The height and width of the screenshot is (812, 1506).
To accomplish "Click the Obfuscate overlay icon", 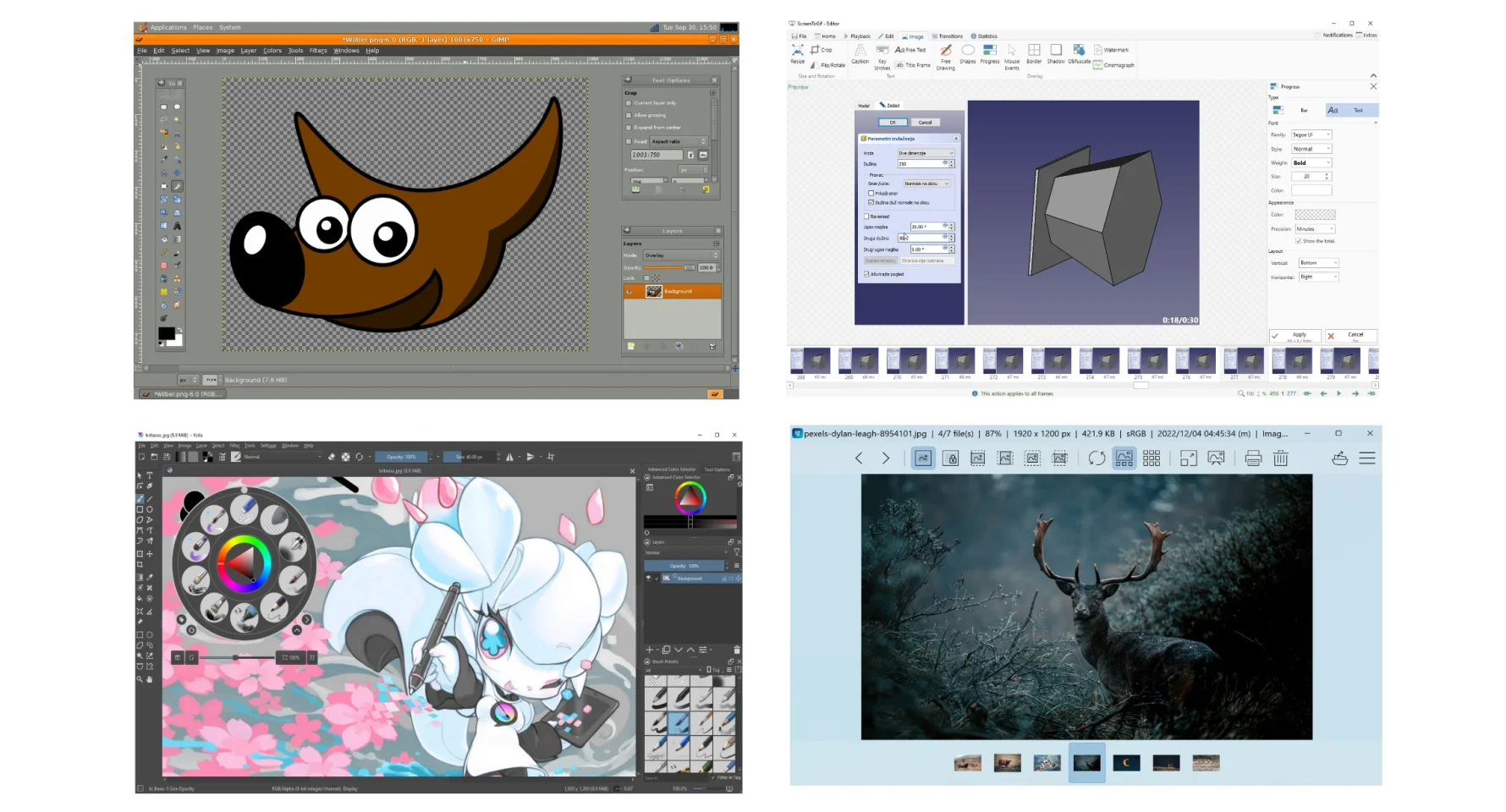I will 1079,53.
